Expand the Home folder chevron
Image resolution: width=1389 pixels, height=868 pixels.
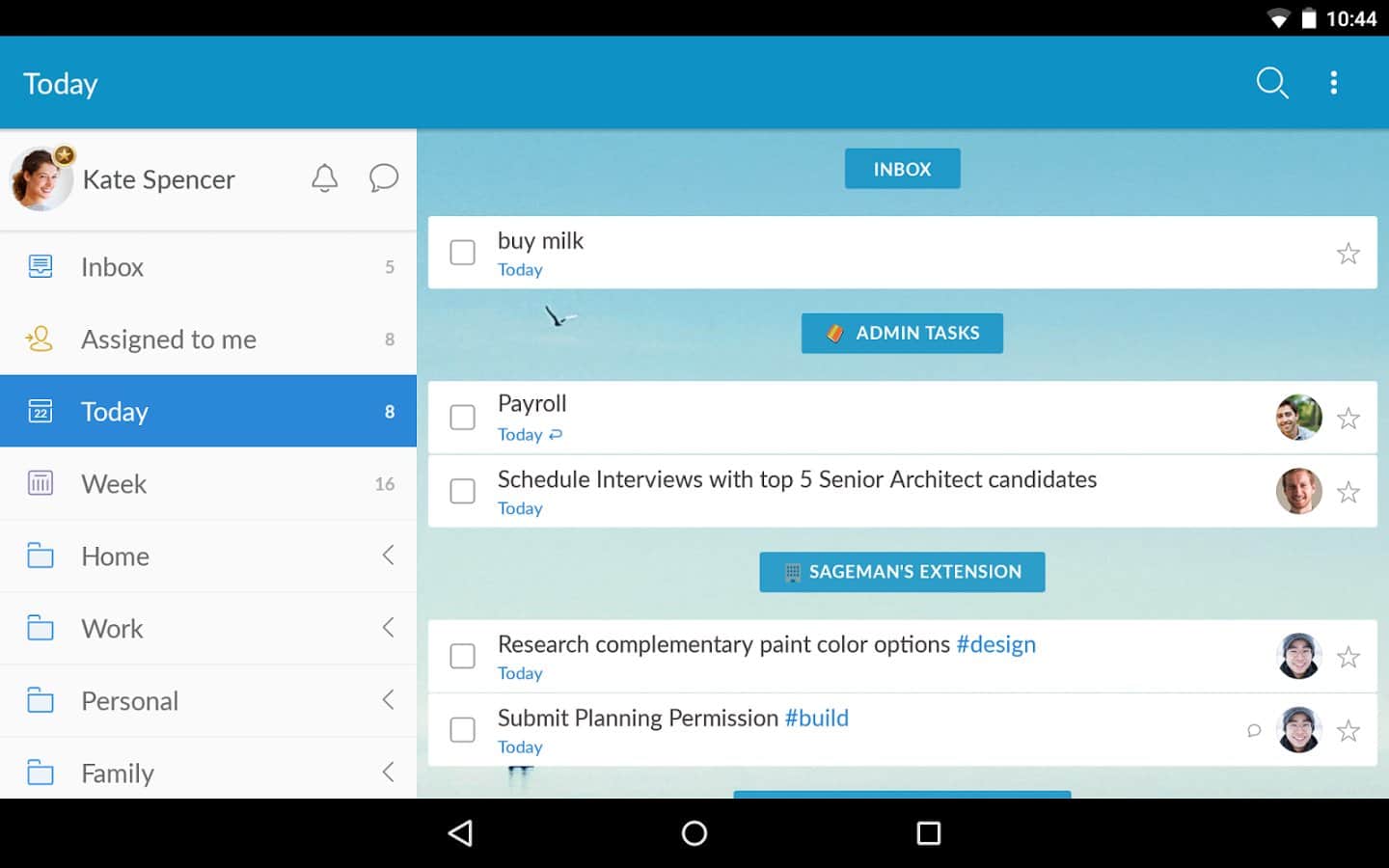click(x=388, y=556)
